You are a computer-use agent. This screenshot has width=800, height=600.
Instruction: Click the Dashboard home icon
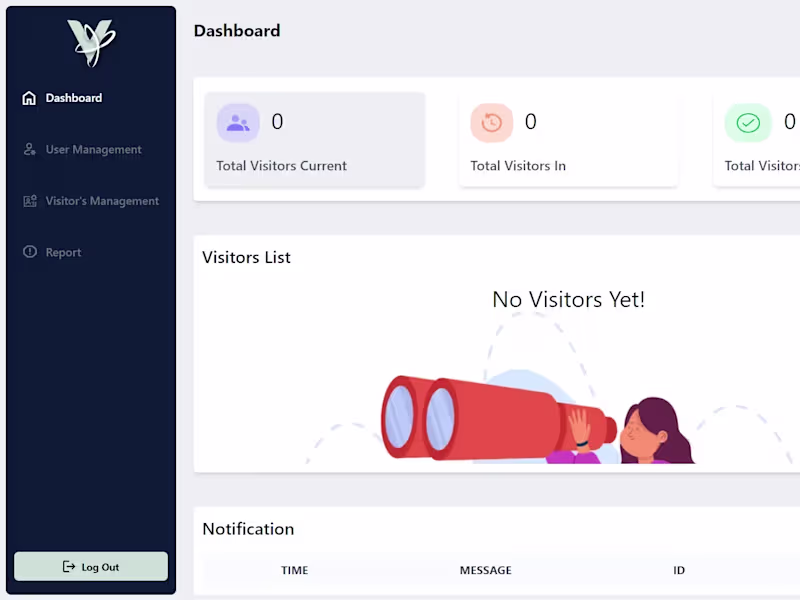pyautogui.click(x=29, y=98)
